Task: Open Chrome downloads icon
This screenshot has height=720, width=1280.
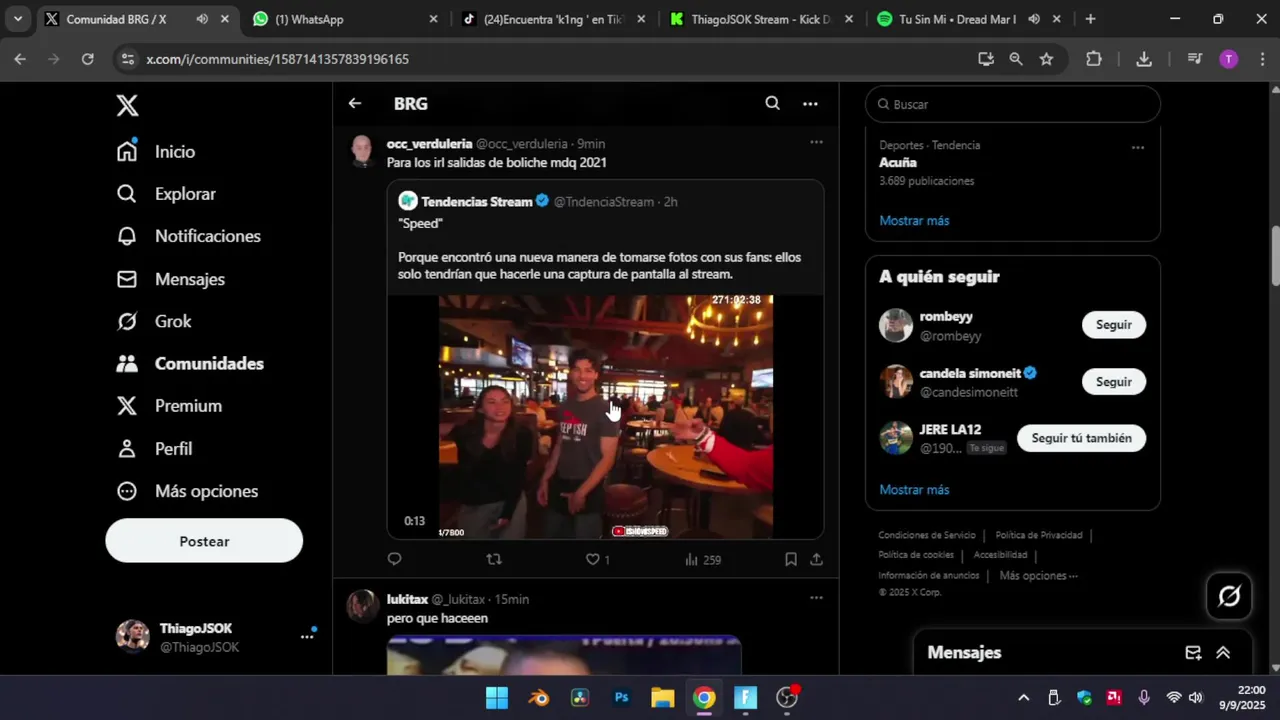Action: pyautogui.click(x=1144, y=59)
